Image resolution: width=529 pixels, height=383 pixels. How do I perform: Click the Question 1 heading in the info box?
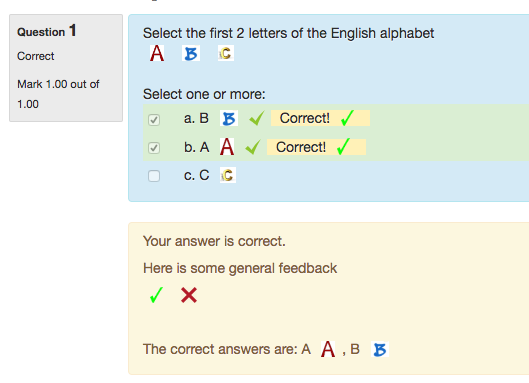(47, 31)
